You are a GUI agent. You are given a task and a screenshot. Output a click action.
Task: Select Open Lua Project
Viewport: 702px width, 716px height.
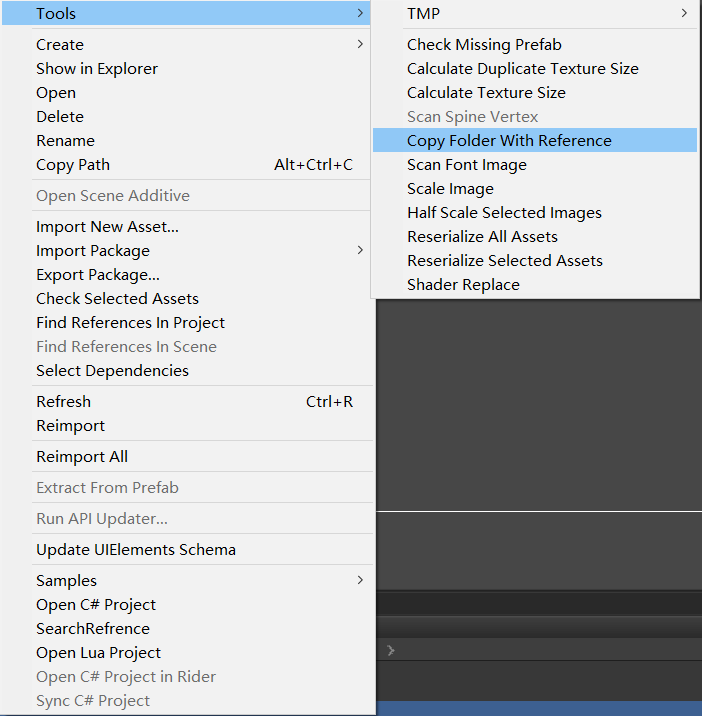[98, 653]
